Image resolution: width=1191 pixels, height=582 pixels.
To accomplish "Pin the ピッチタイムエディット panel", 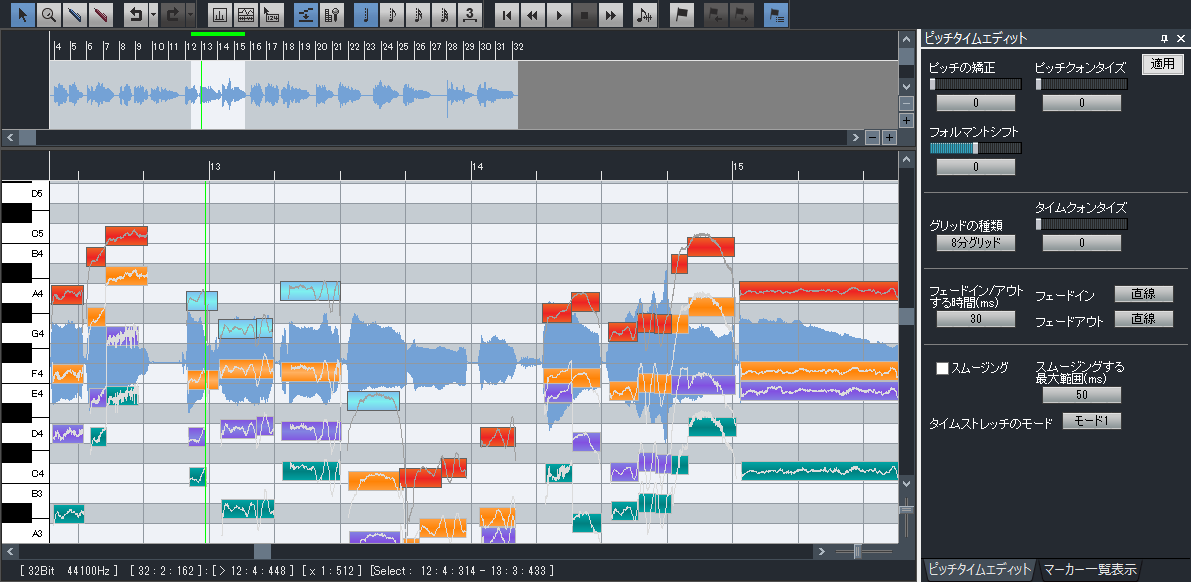I will click(x=1164, y=38).
